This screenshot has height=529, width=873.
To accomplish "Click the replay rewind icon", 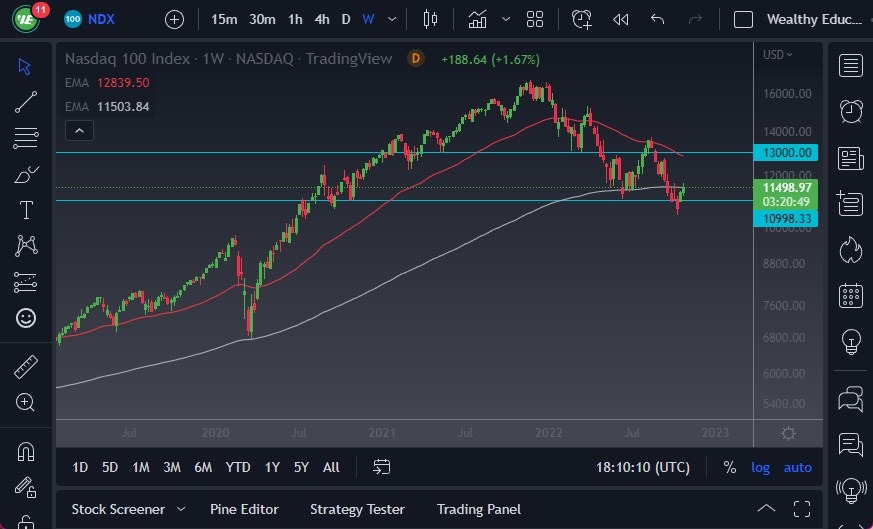I will click(x=620, y=19).
